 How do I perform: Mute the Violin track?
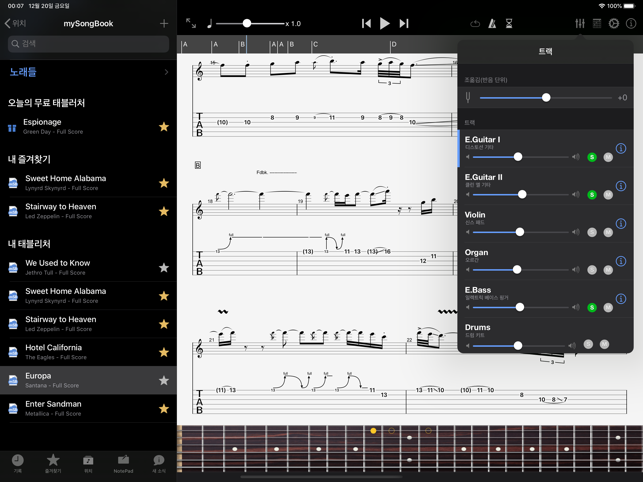[608, 233]
